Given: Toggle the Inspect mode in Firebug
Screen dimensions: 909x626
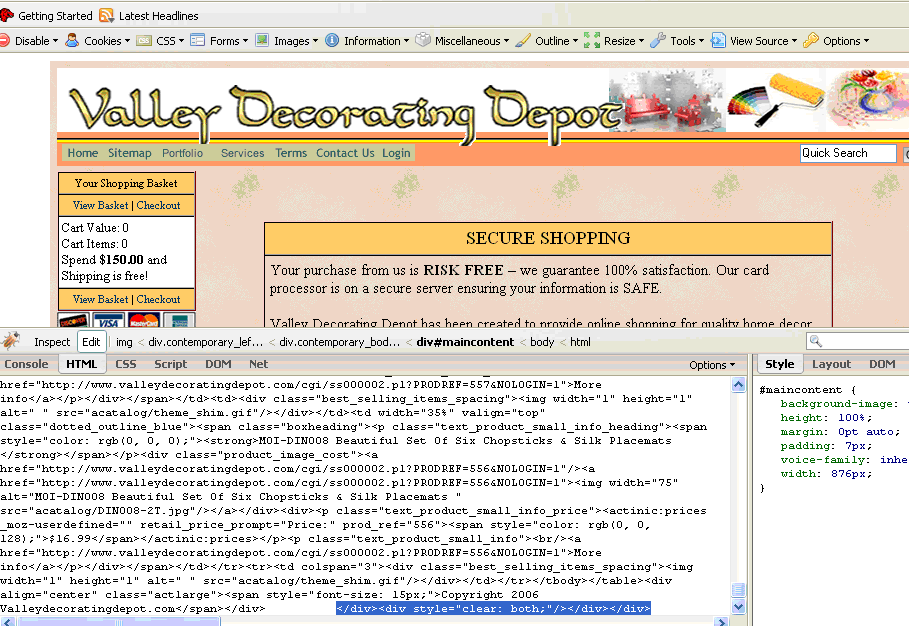Looking at the screenshot, I should pyautogui.click(x=52, y=342).
